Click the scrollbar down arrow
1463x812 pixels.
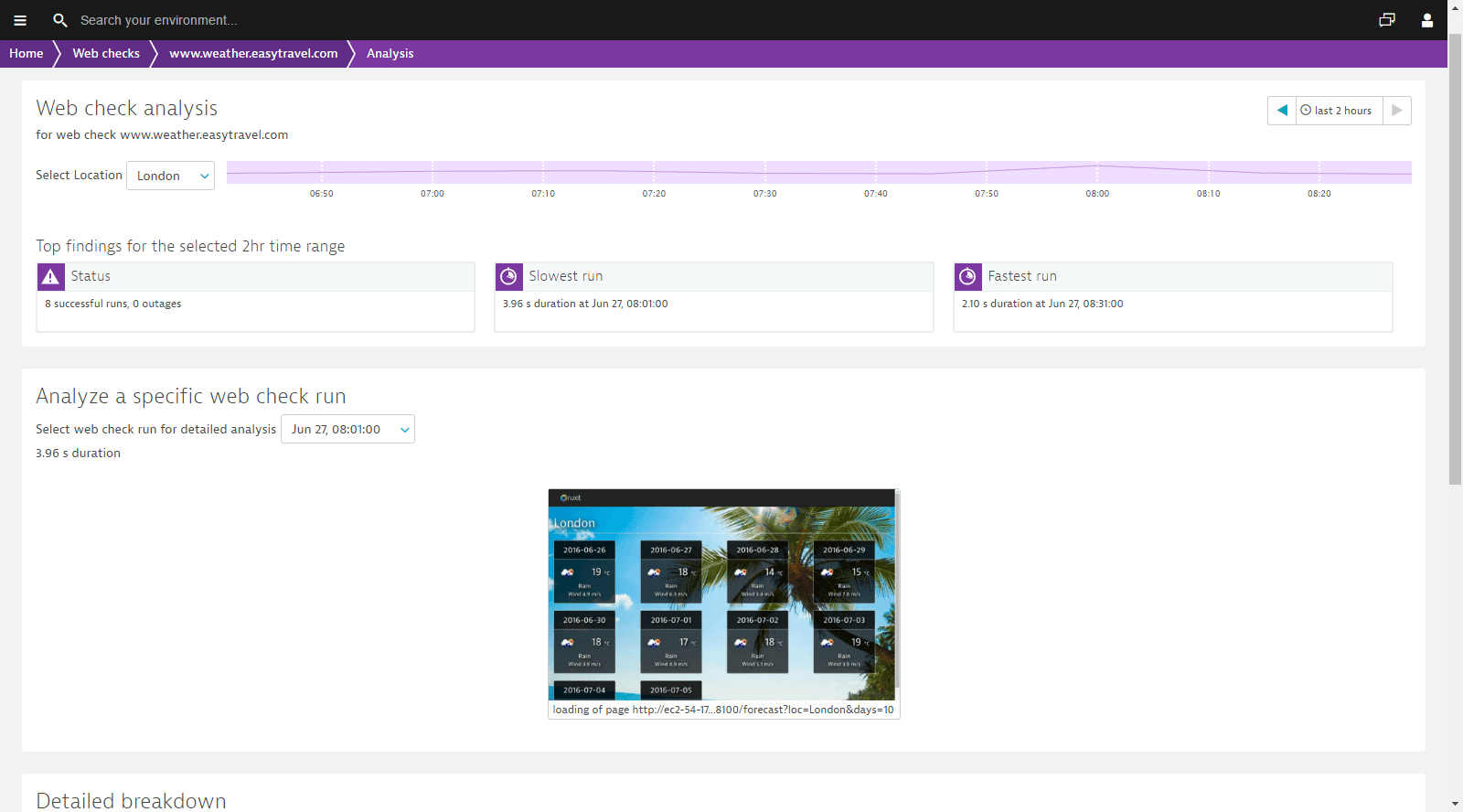coord(1455,804)
